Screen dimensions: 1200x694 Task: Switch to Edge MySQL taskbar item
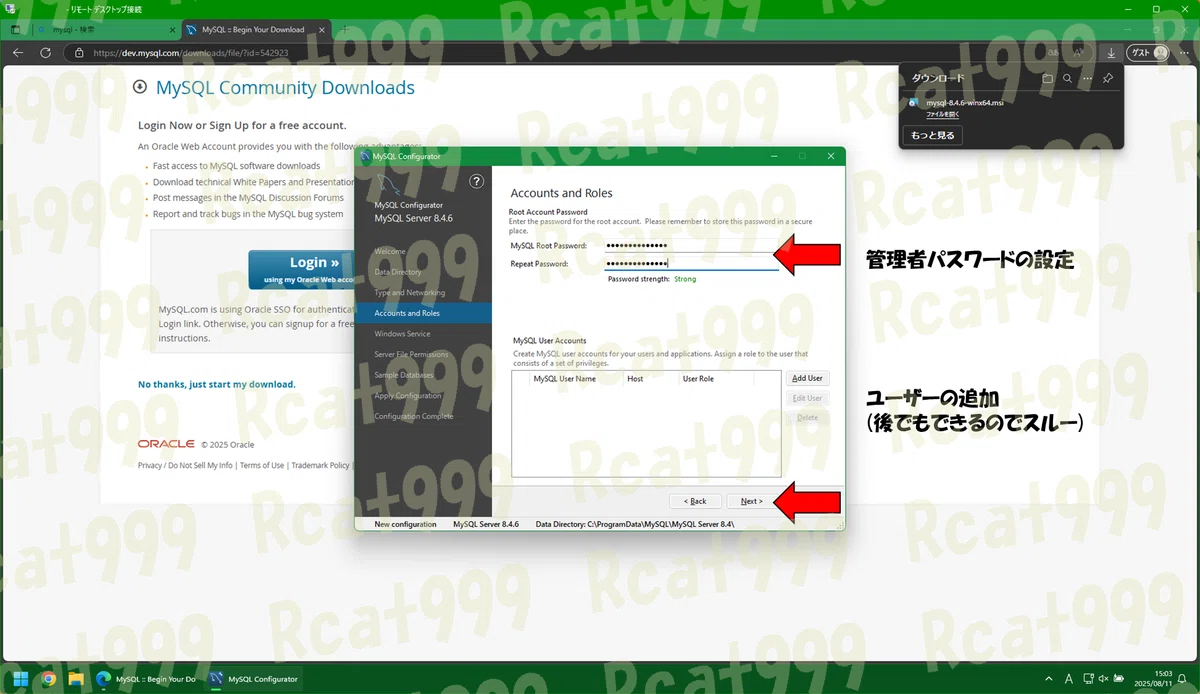(x=147, y=679)
